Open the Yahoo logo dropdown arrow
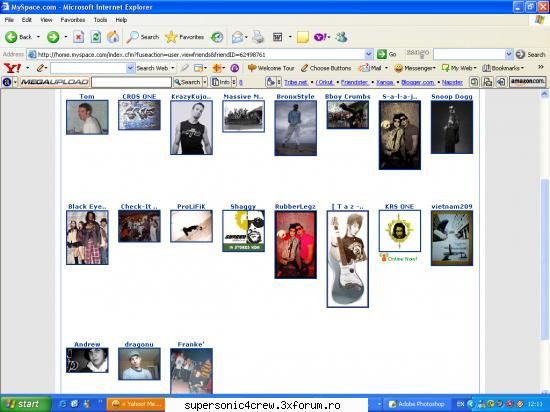The height and width of the screenshot is (412, 550). [27, 68]
